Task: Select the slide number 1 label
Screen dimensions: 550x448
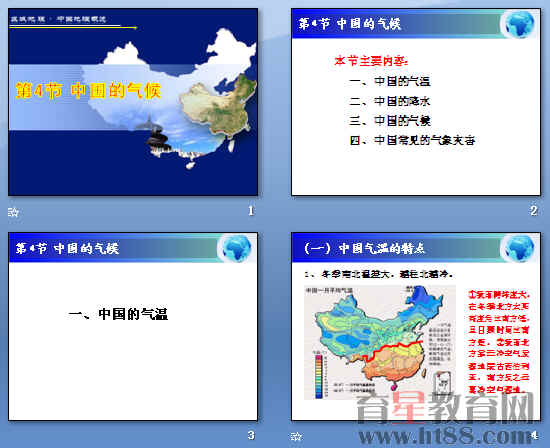Action: (x=251, y=211)
